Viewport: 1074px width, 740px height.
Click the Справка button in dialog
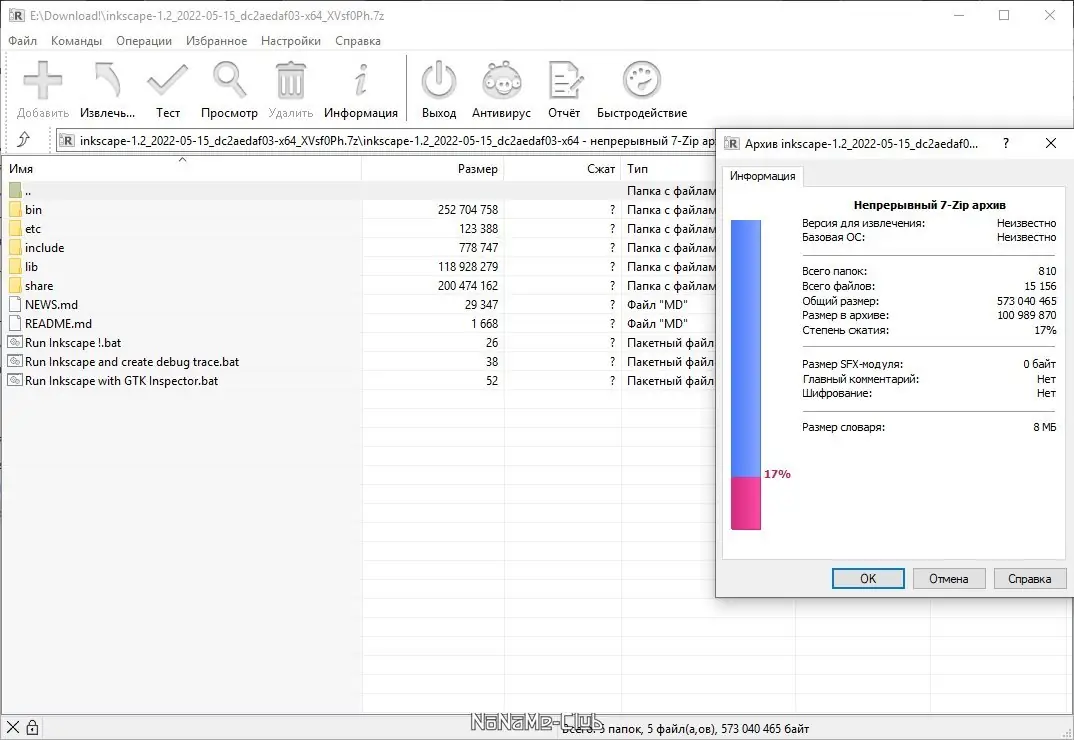pos(1029,578)
